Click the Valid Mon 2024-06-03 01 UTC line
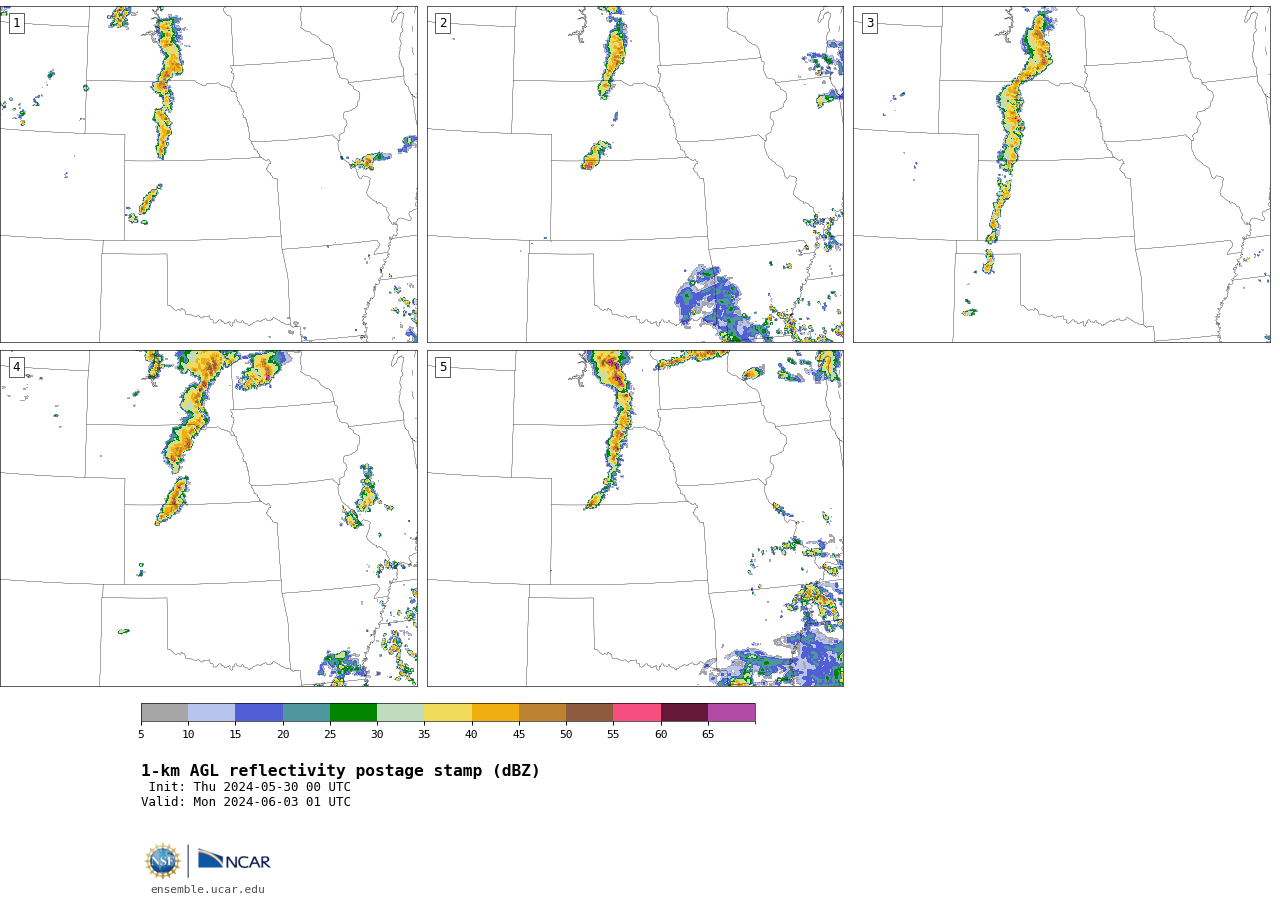1280x901 pixels. click(x=246, y=802)
